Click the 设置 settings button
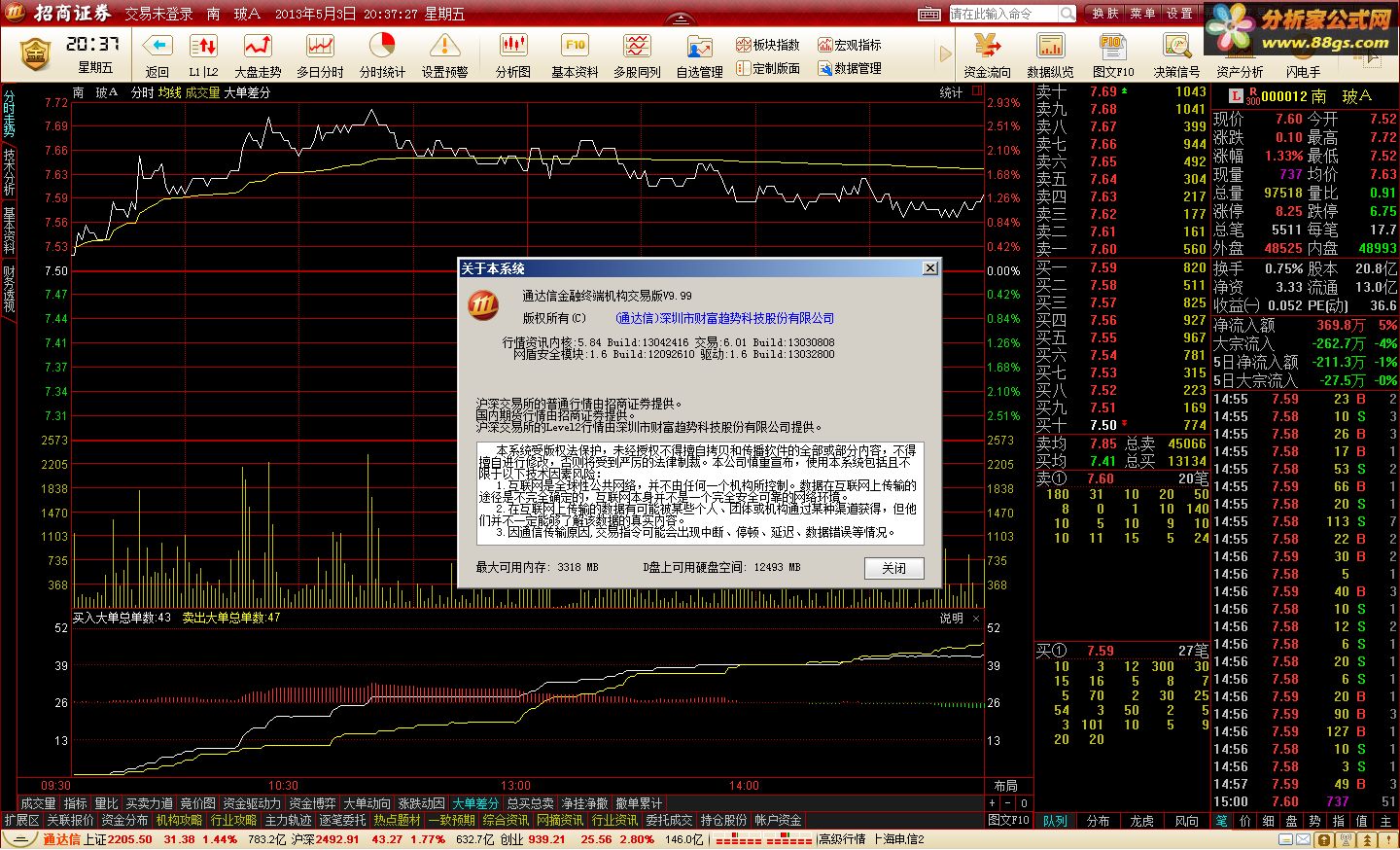Screen dimensions: 1400x850 coord(1179,14)
